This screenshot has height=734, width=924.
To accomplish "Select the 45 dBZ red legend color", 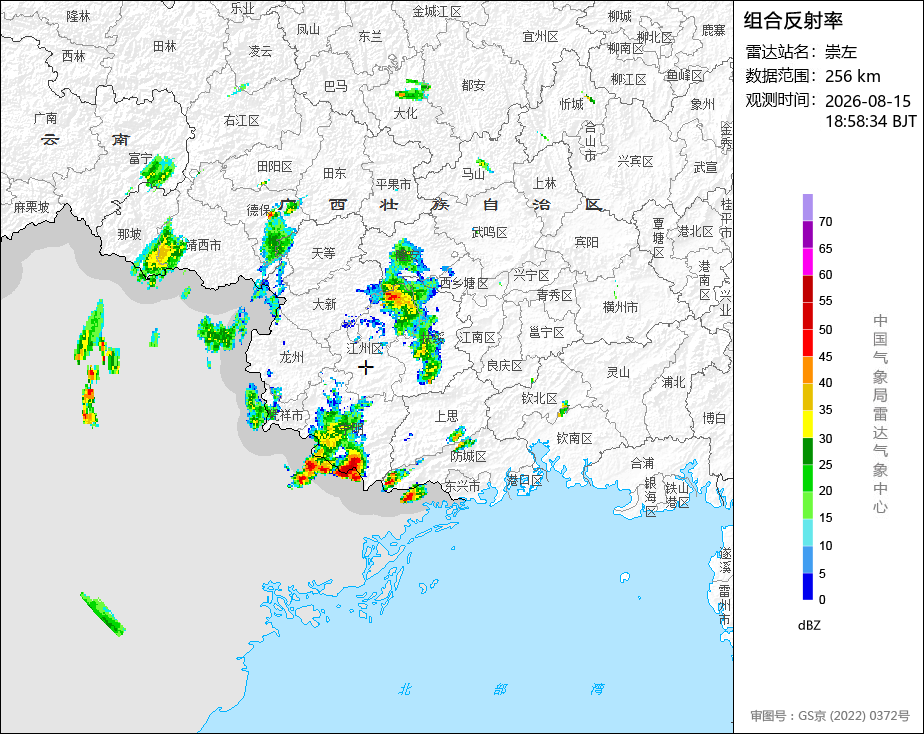I will 807,343.
